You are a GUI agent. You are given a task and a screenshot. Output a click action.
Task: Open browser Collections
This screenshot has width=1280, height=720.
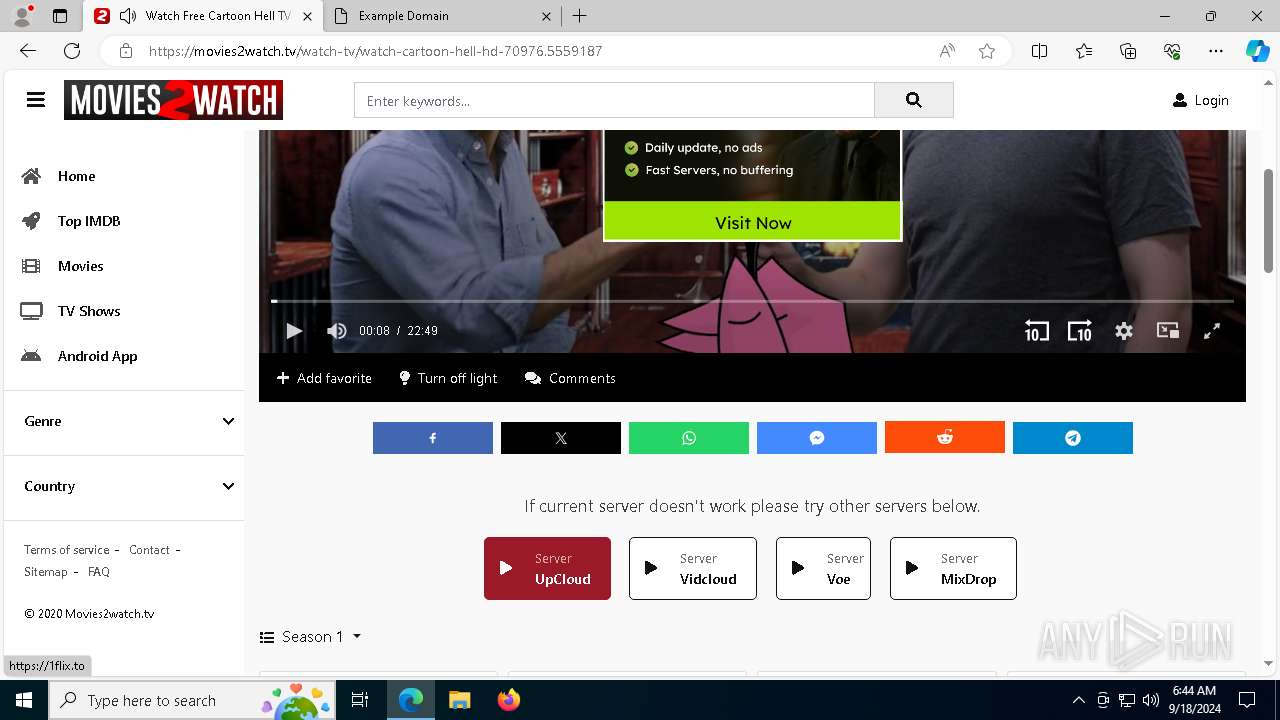[1128, 51]
